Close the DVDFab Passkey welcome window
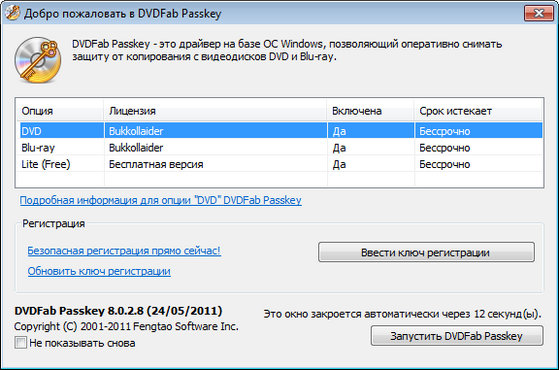The width and height of the screenshot is (559, 370). click(539, 13)
